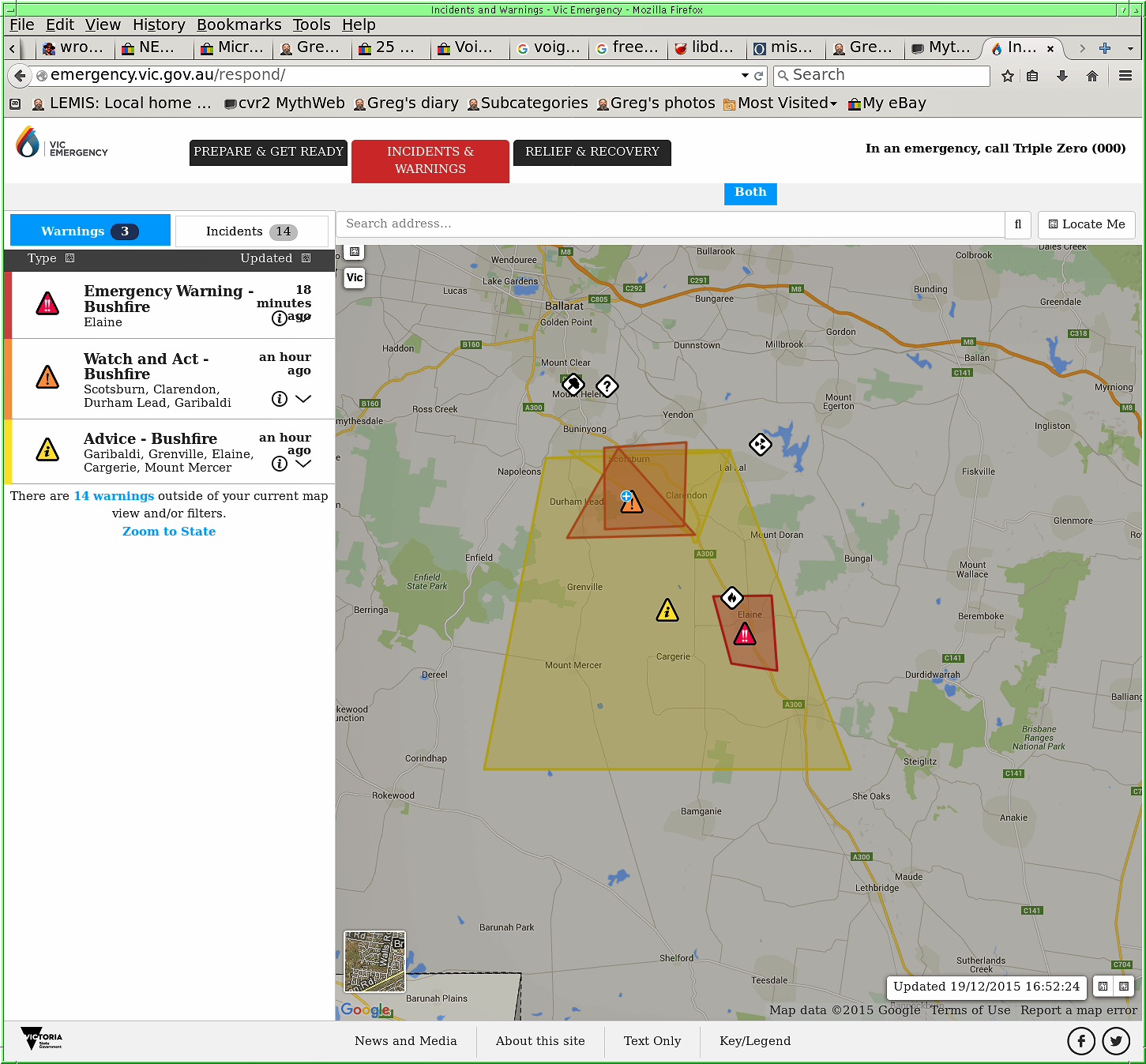Open the Facebook page icon in footer
The width and height of the screenshot is (1146, 1064).
(1080, 1041)
